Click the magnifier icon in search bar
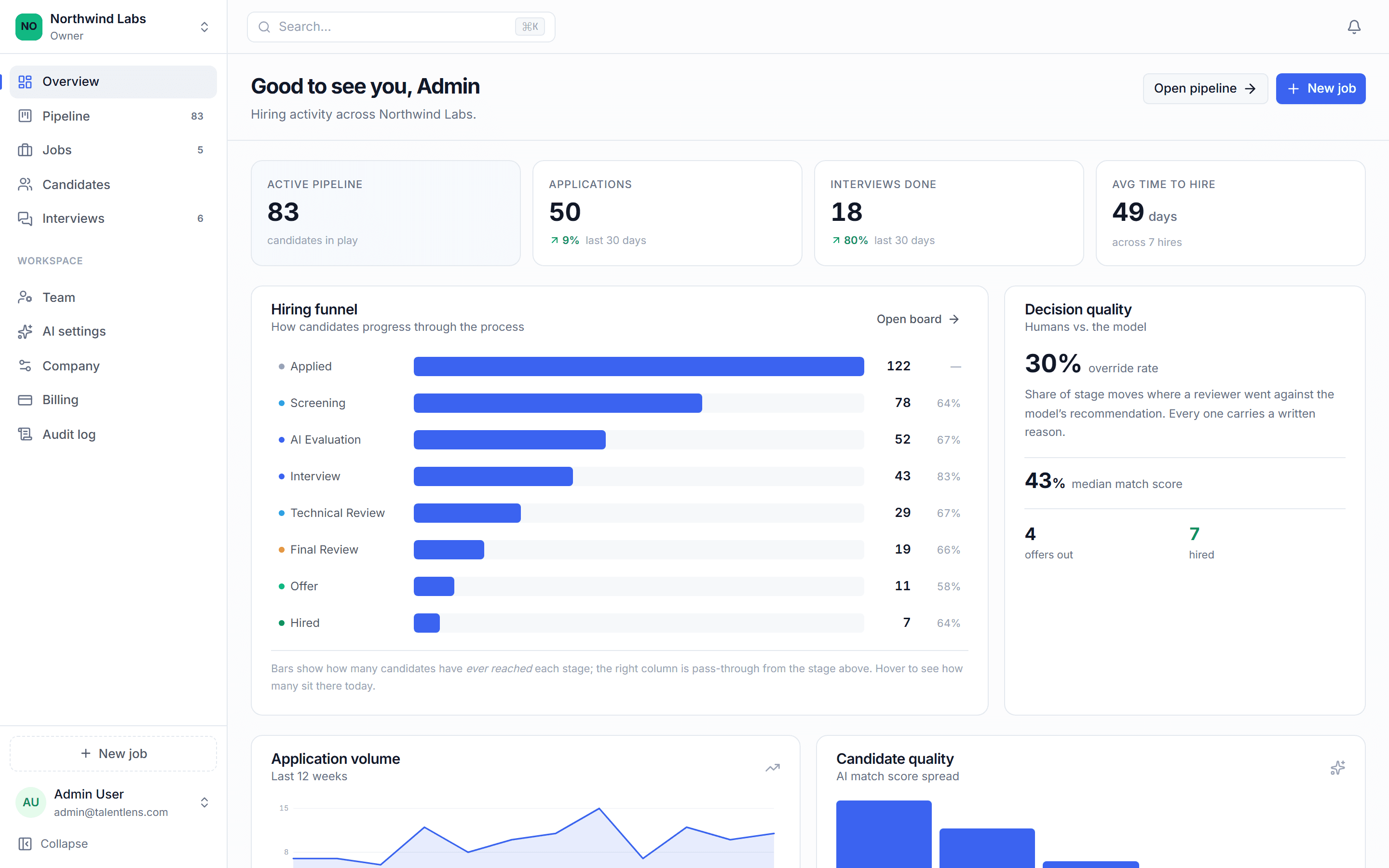The image size is (1389, 868). coord(264,27)
